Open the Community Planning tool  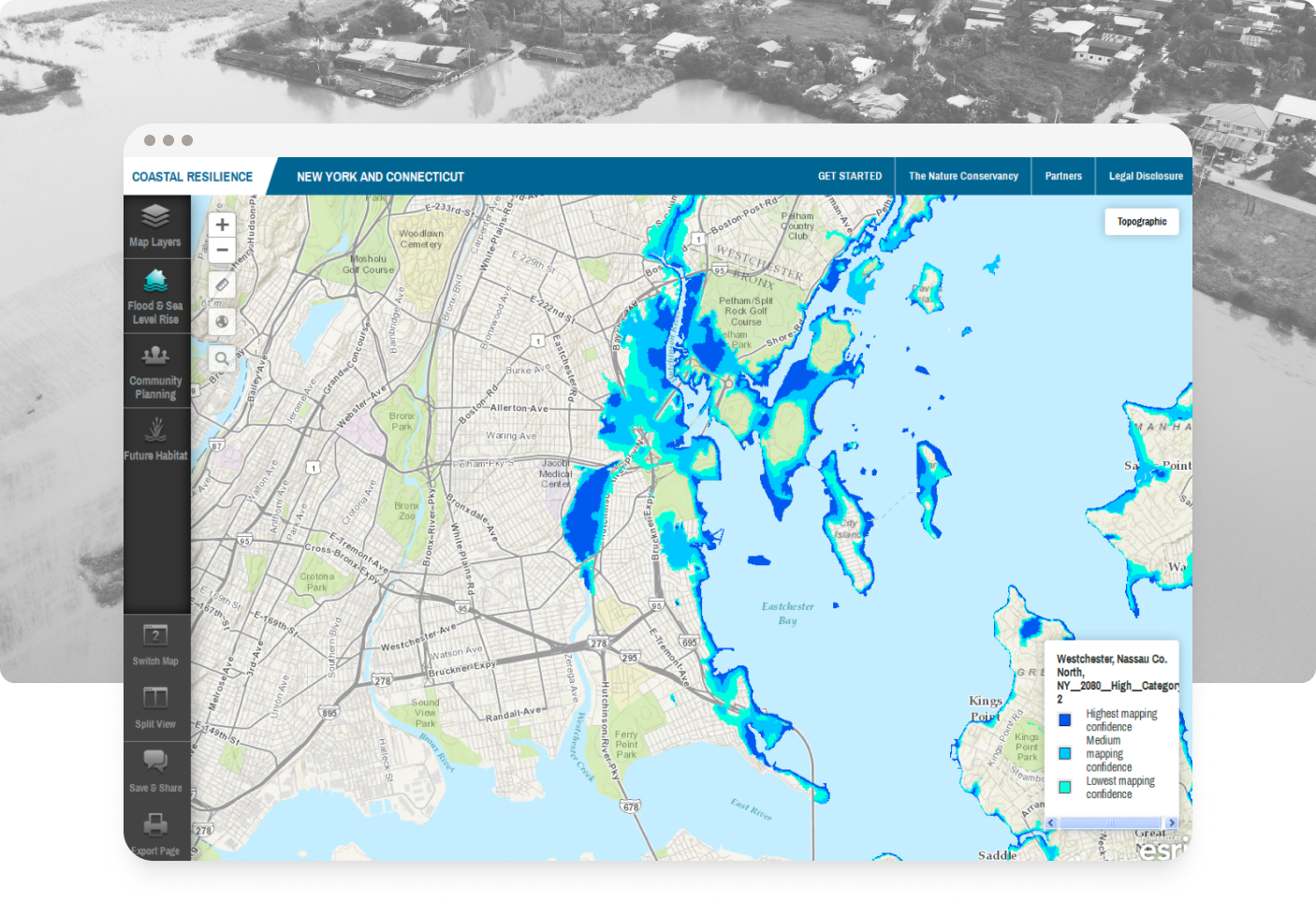tap(155, 371)
